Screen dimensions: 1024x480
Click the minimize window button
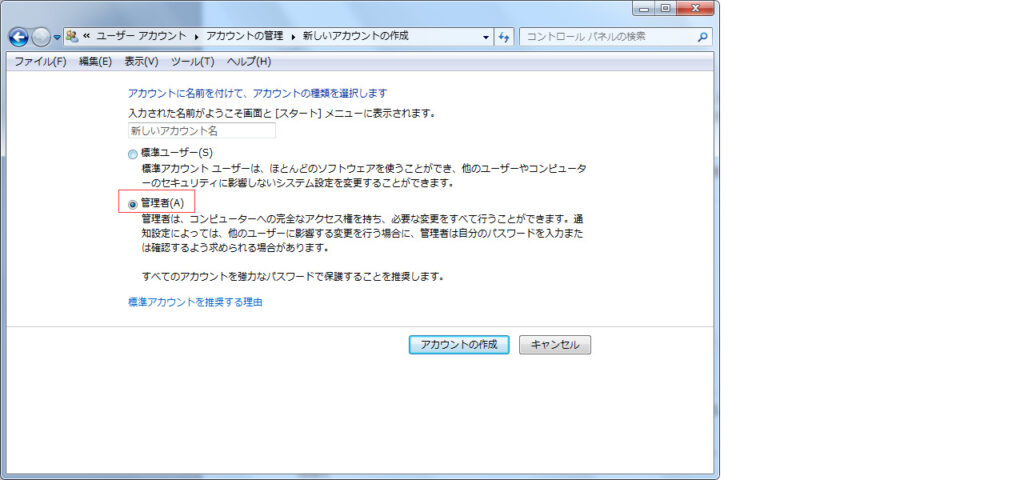point(643,8)
